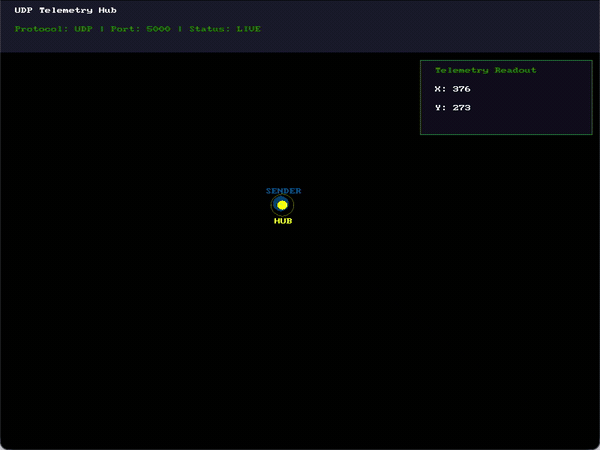Click the word Readout in the panel heading
Image resolution: width=600 pixels, height=450 pixels.
(x=515, y=70)
